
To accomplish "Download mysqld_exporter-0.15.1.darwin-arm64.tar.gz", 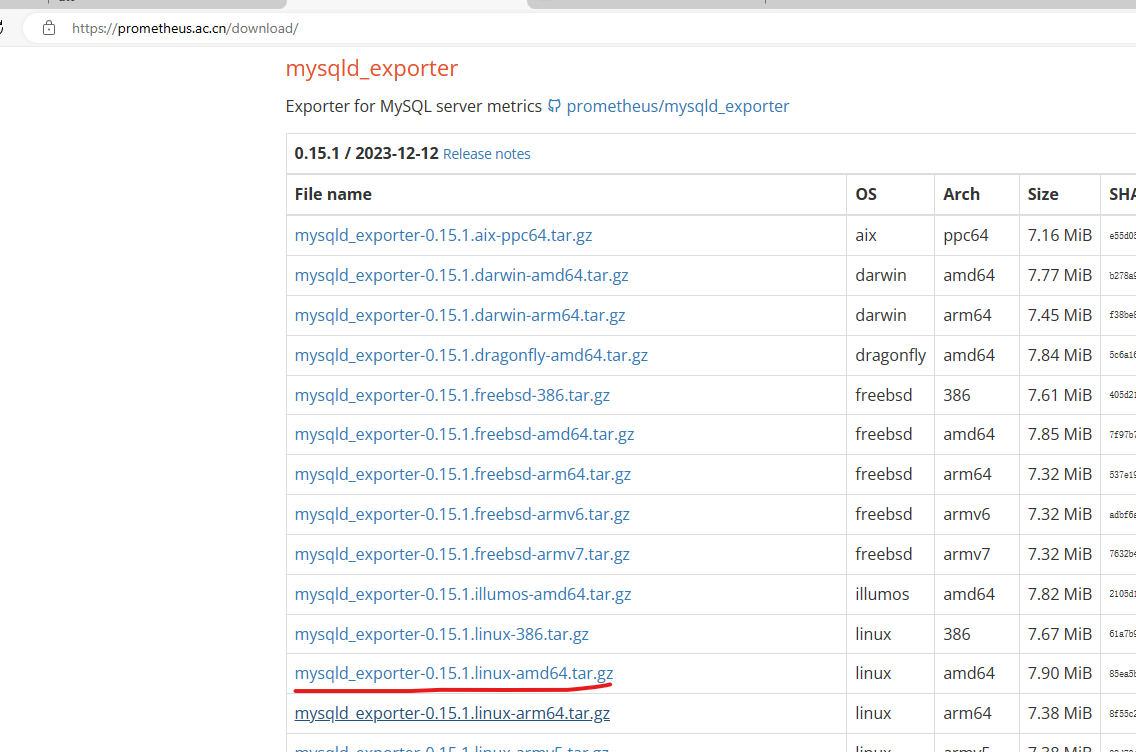I will [x=460, y=315].
